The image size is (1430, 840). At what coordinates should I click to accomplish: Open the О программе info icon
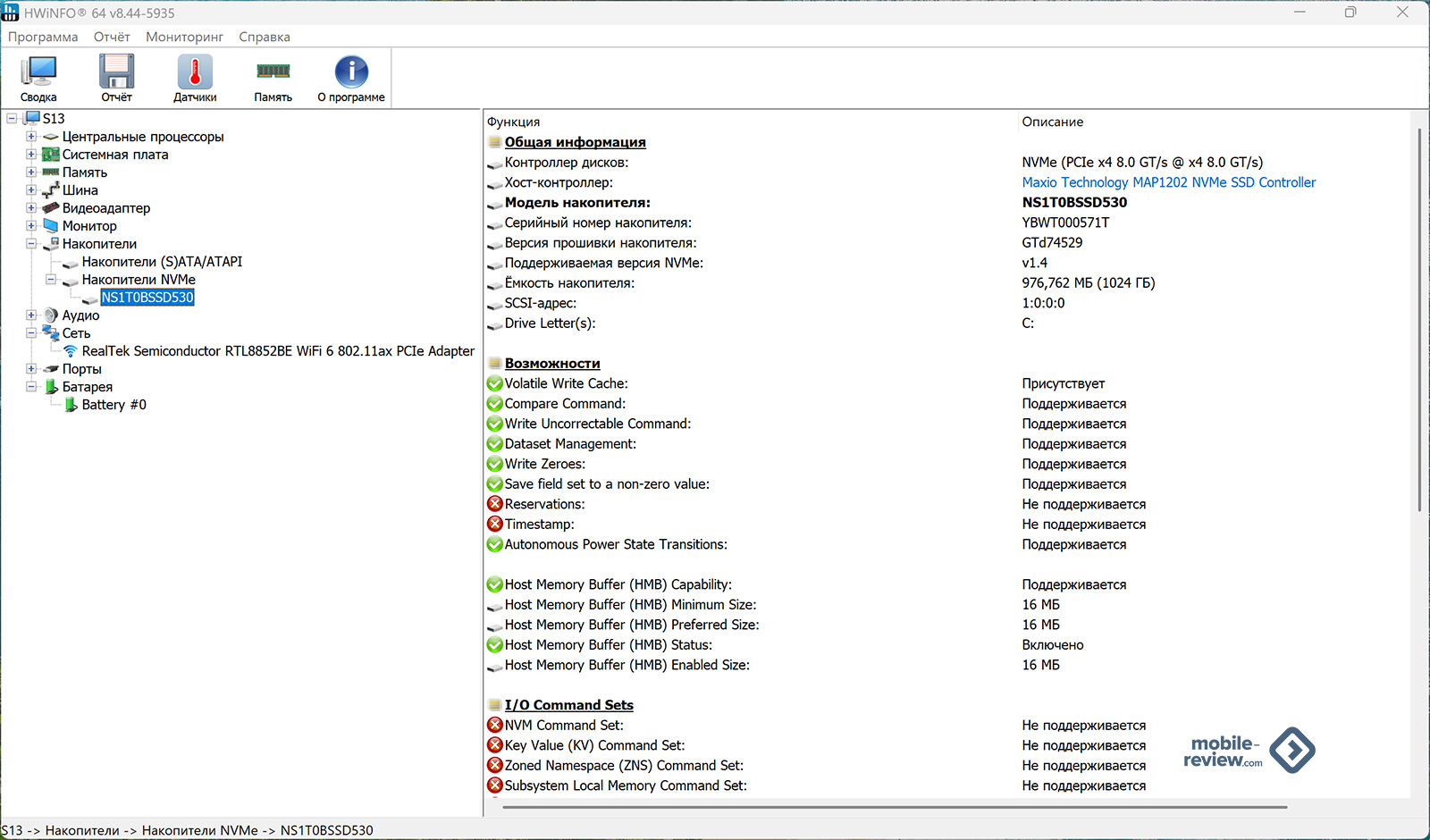[351, 72]
